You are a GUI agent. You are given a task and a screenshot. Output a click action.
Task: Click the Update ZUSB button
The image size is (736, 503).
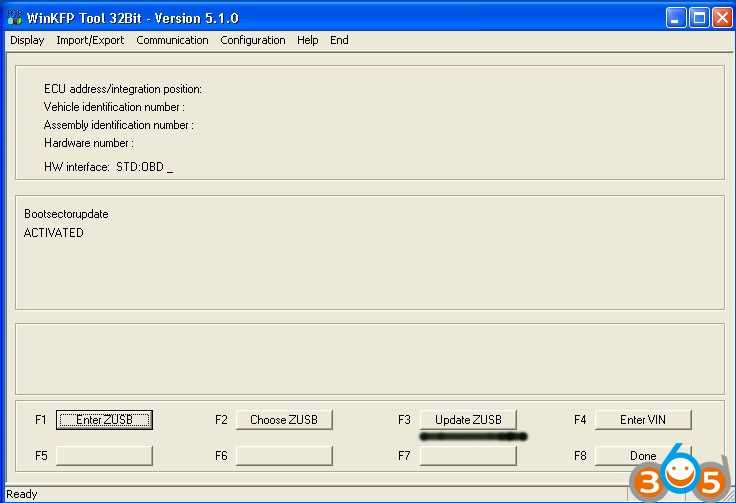(468, 420)
